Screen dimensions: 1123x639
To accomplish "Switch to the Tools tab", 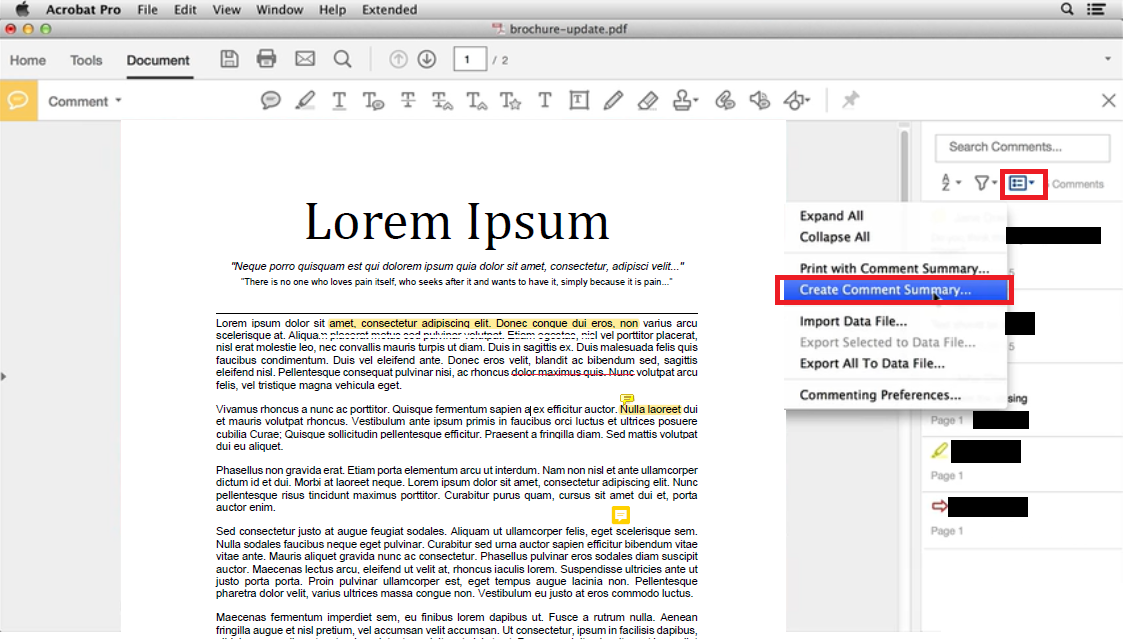I will [86, 60].
